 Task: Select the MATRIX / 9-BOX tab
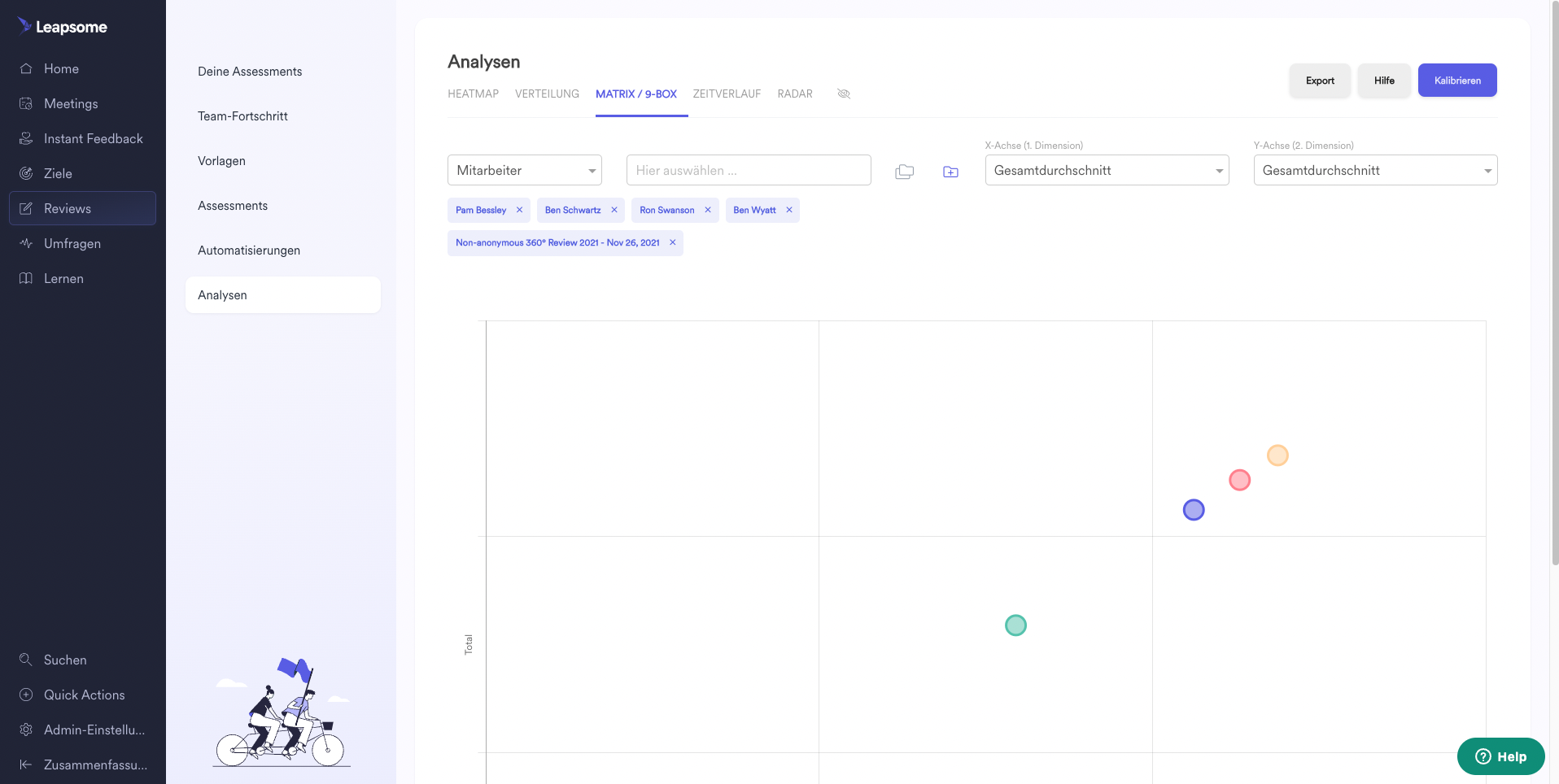[636, 94]
